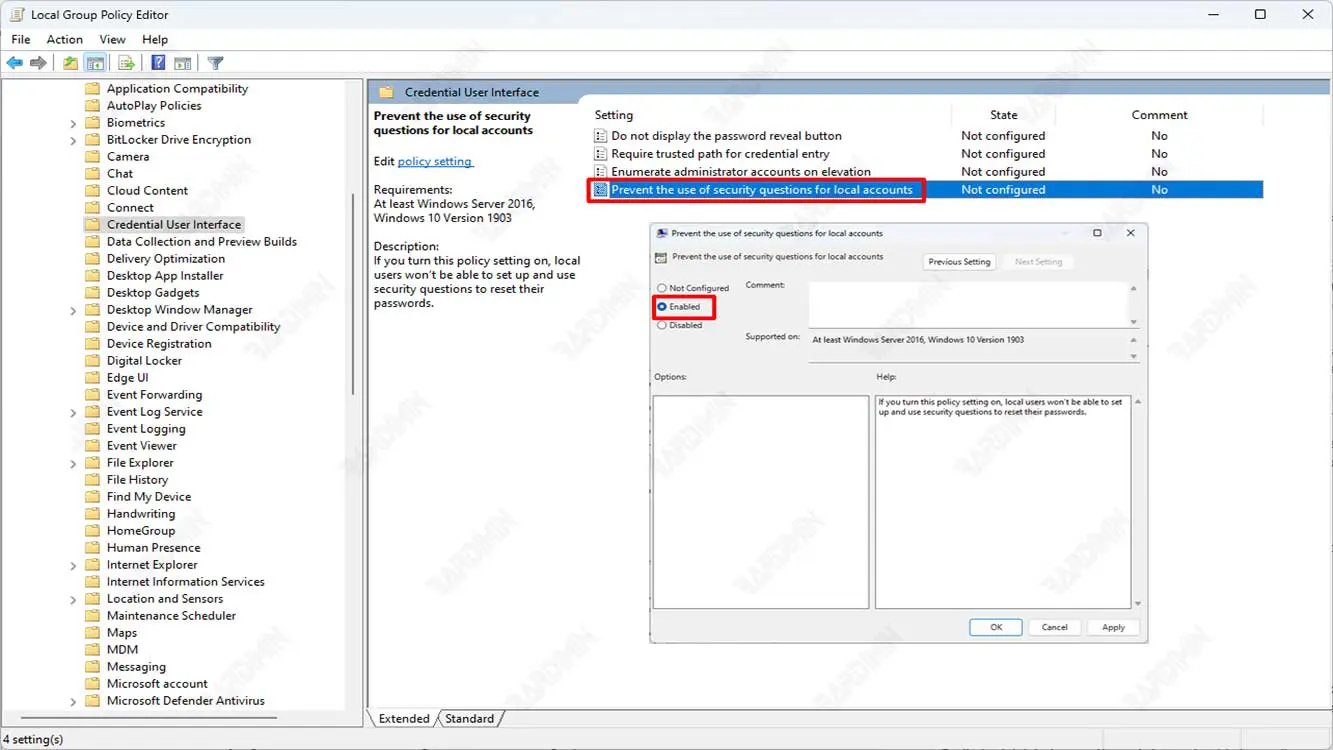Click OK in the policy dialog
1333x750 pixels.
(996, 627)
